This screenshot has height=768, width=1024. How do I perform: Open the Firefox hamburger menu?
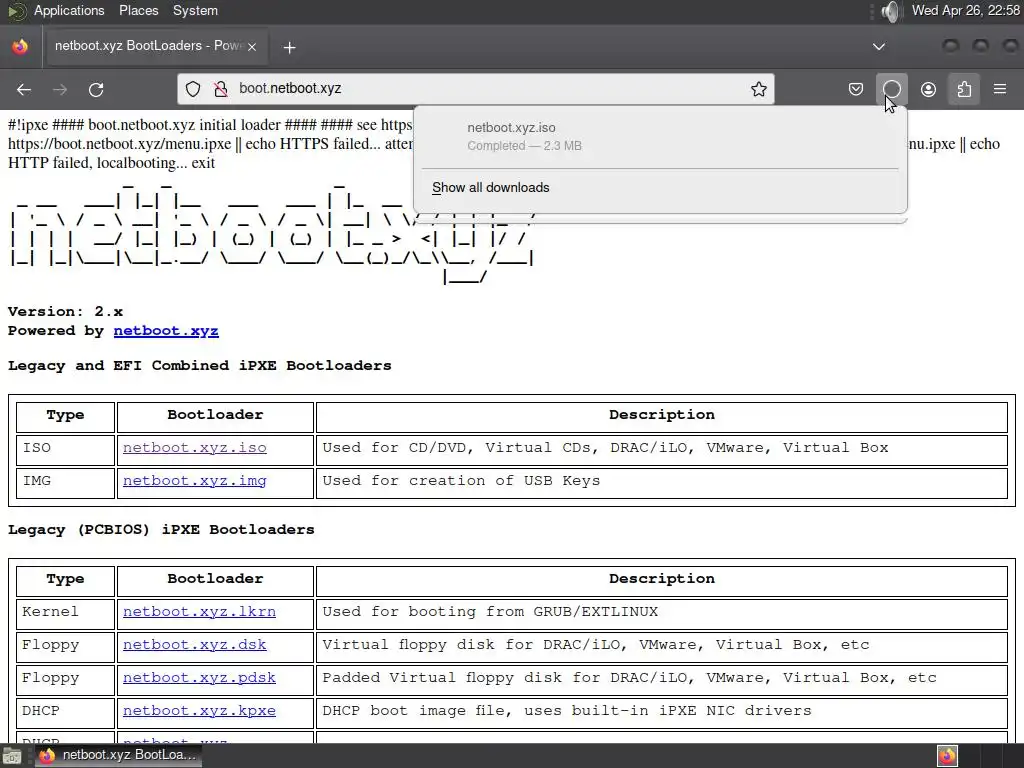[x=1000, y=89]
